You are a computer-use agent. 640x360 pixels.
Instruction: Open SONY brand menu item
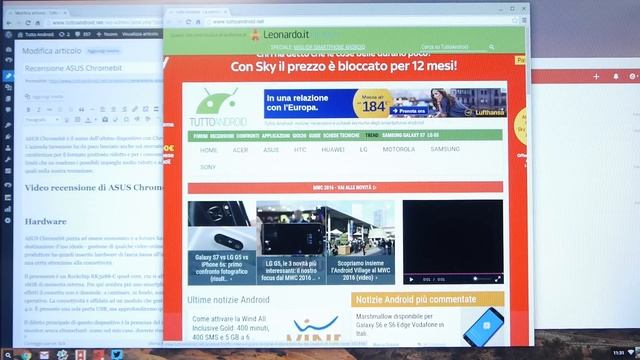point(208,167)
